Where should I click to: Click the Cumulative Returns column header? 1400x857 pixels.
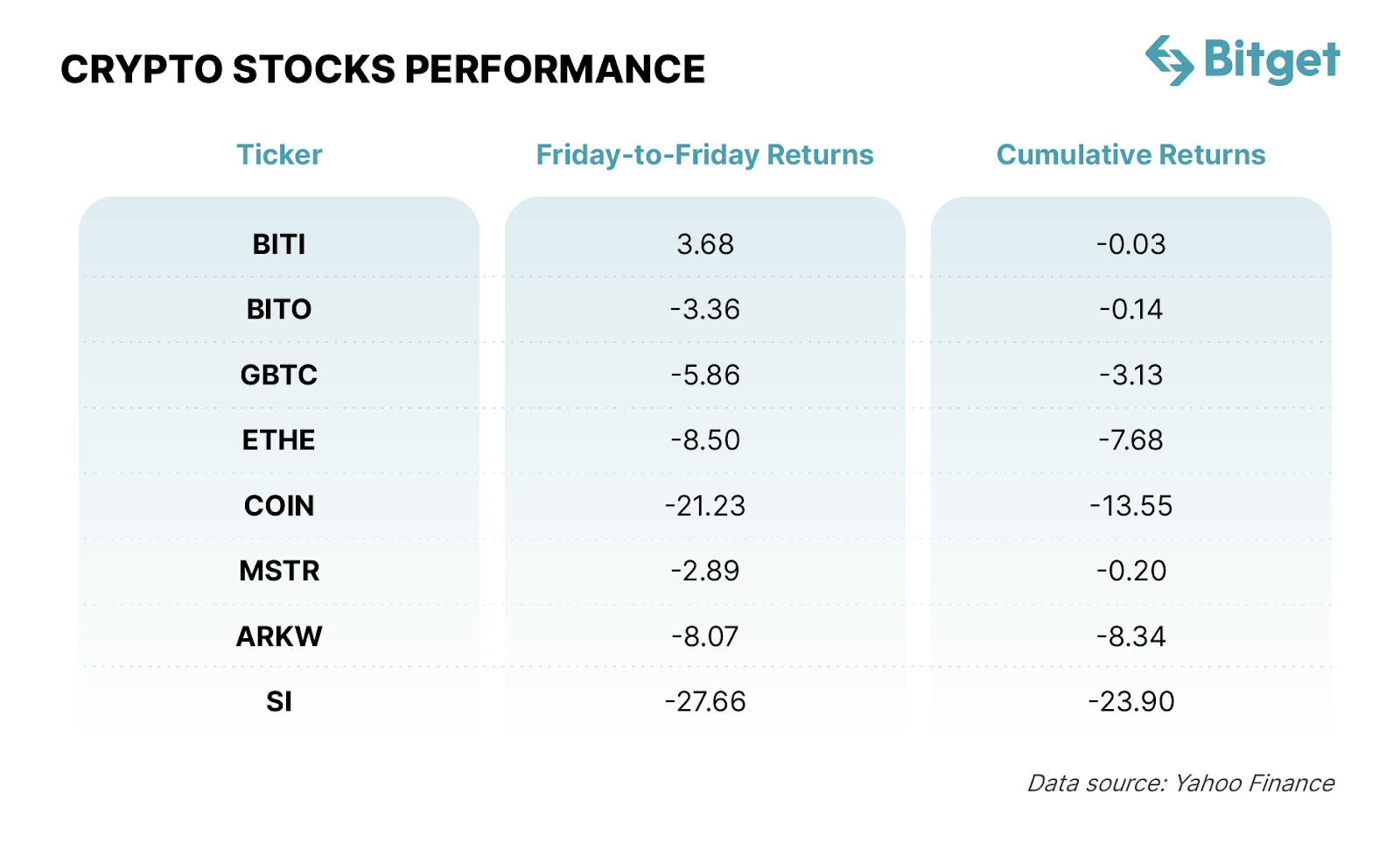click(x=1130, y=155)
